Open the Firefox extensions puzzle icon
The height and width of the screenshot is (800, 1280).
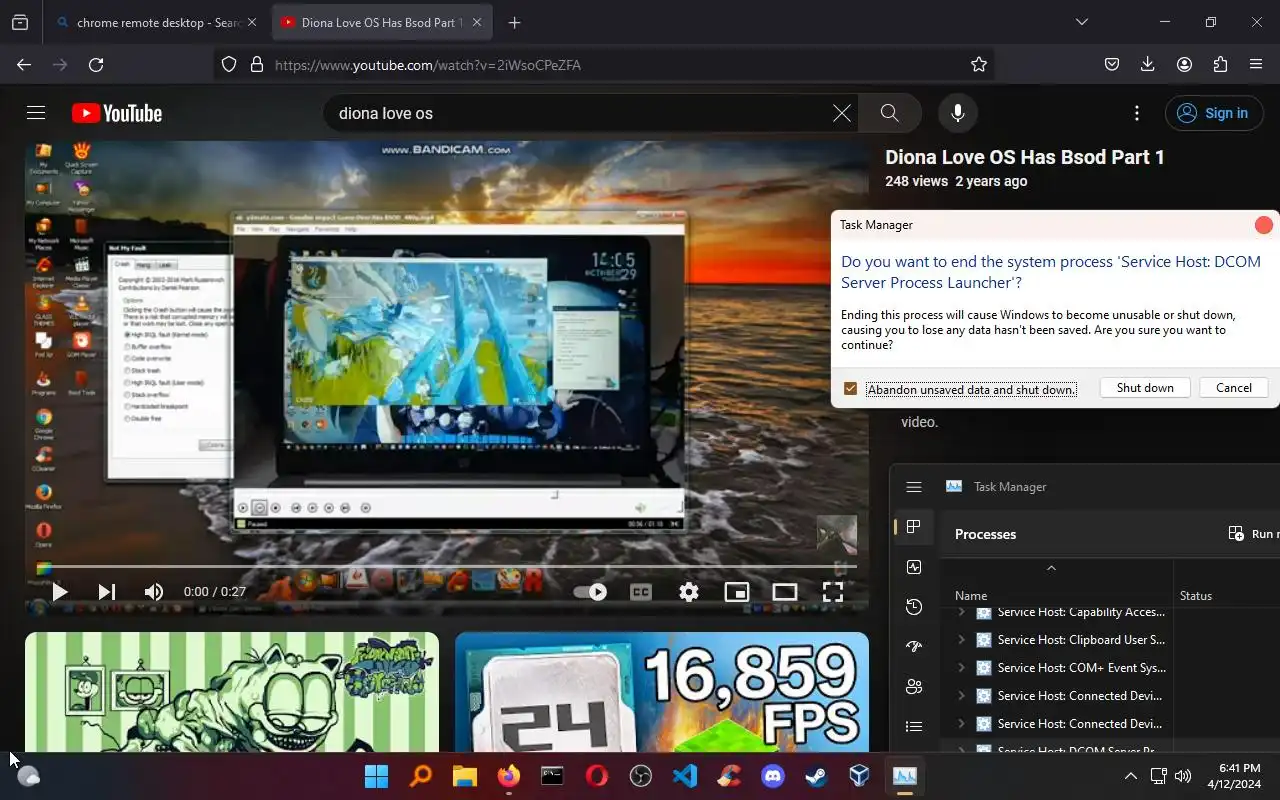[1220, 64]
